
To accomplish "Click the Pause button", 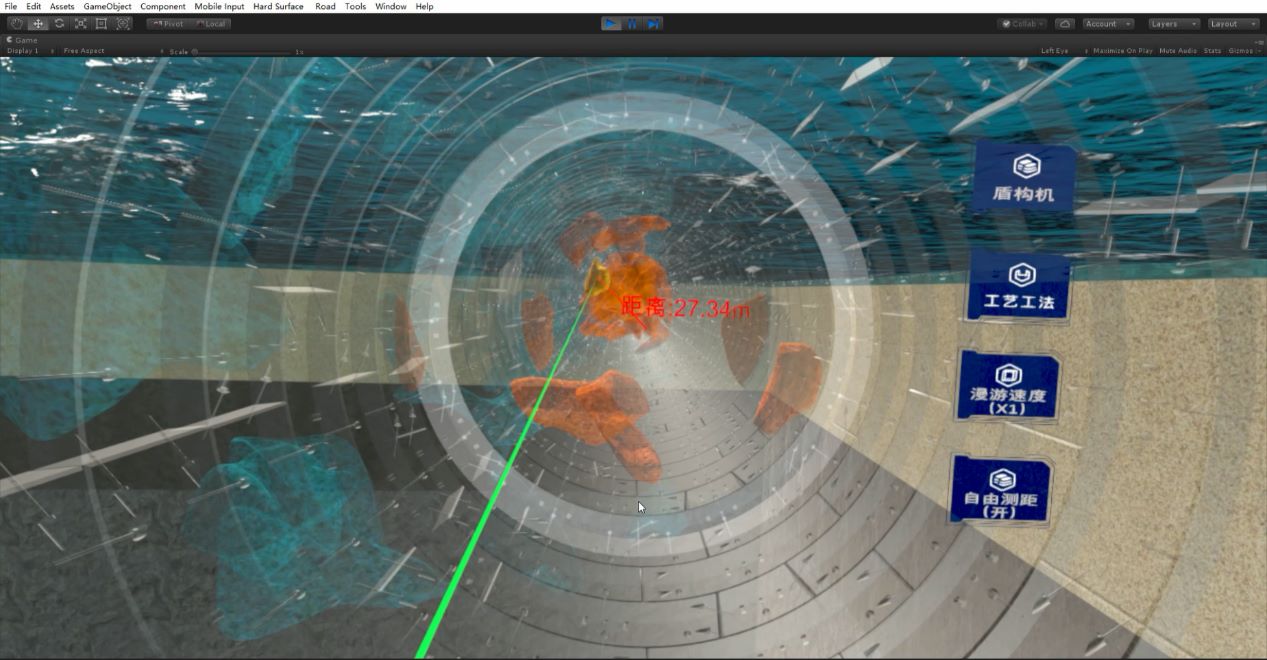I will 632,23.
